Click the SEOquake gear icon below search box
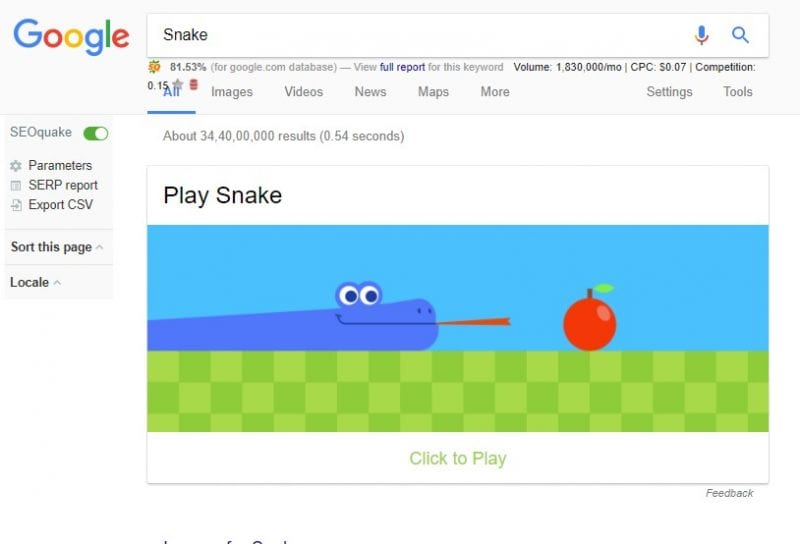The width and height of the screenshot is (800, 544). click(154, 67)
